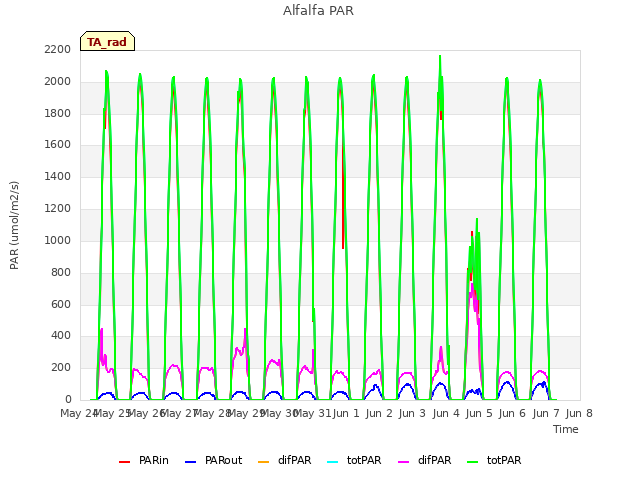Click the 800 y-axis tick label
Image resolution: width=640 pixels, height=480 pixels.
tap(61, 272)
